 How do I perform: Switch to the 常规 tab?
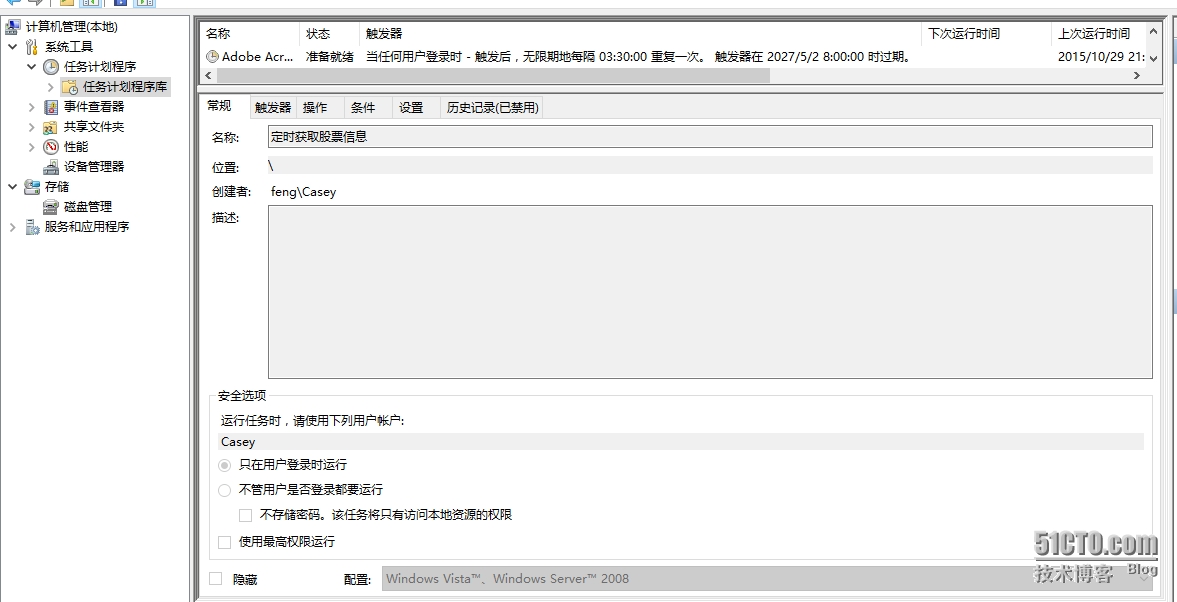[x=219, y=107]
